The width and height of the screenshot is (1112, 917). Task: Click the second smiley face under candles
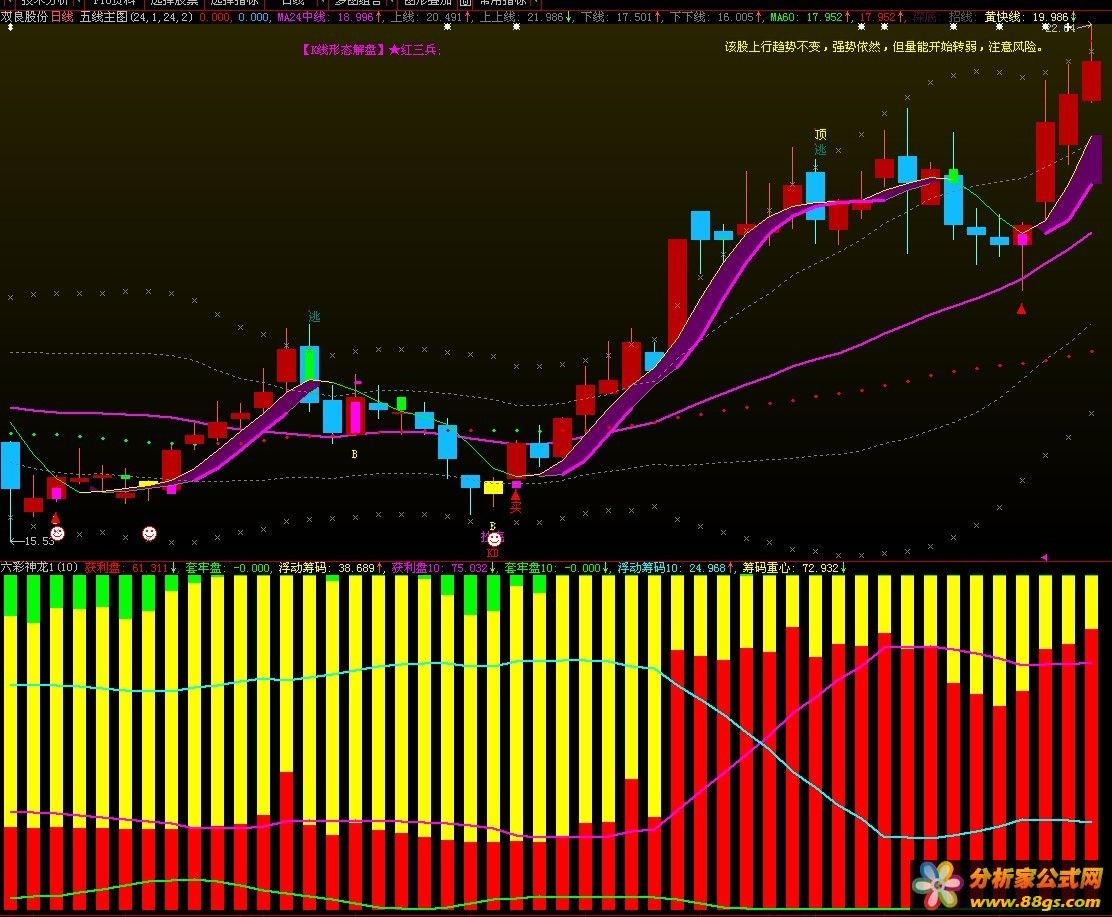click(x=149, y=533)
